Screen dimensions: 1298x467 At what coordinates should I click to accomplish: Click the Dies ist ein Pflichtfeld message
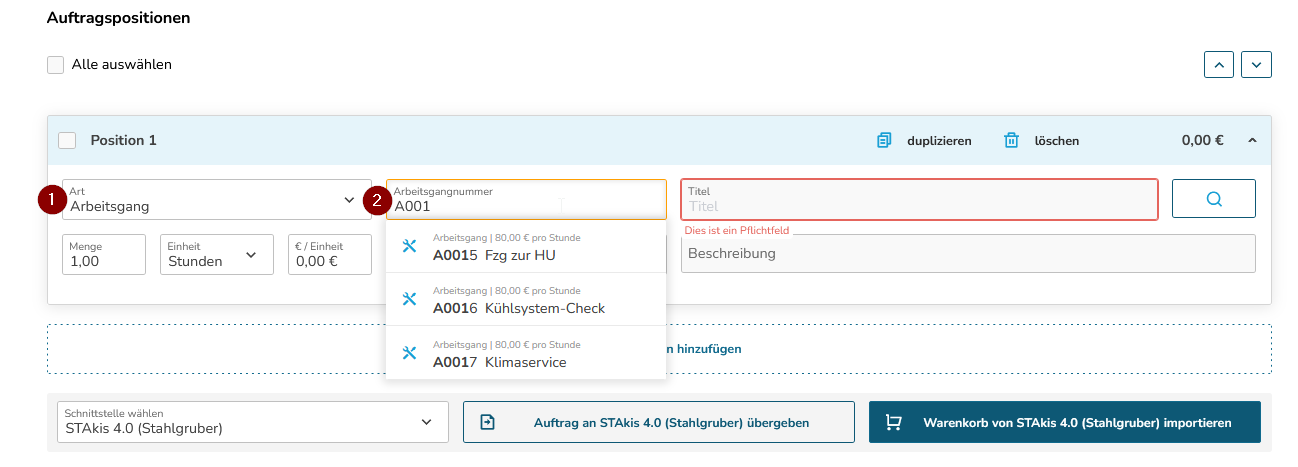(x=736, y=230)
